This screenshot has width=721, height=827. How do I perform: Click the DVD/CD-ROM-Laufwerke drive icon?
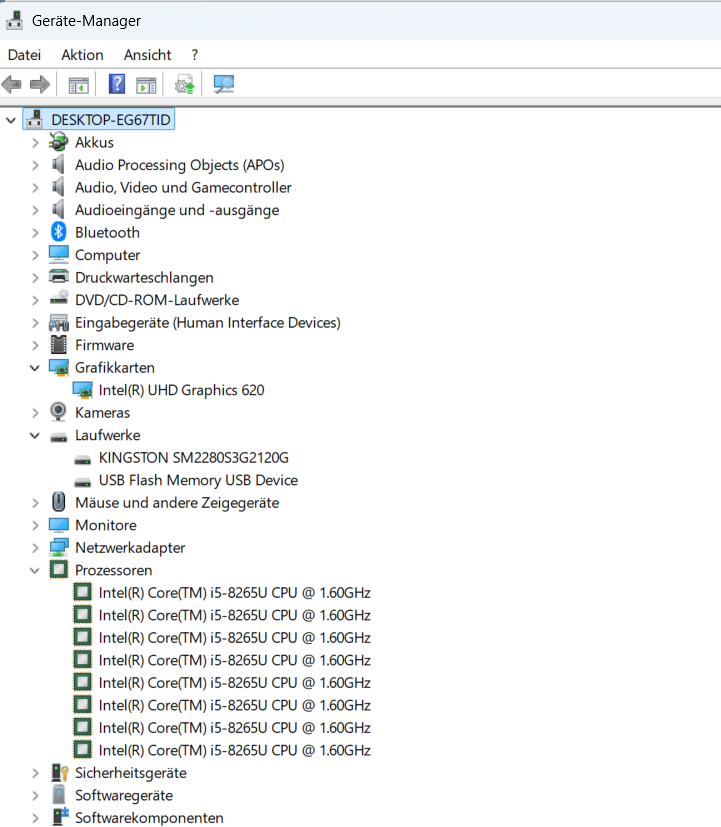pos(59,299)
